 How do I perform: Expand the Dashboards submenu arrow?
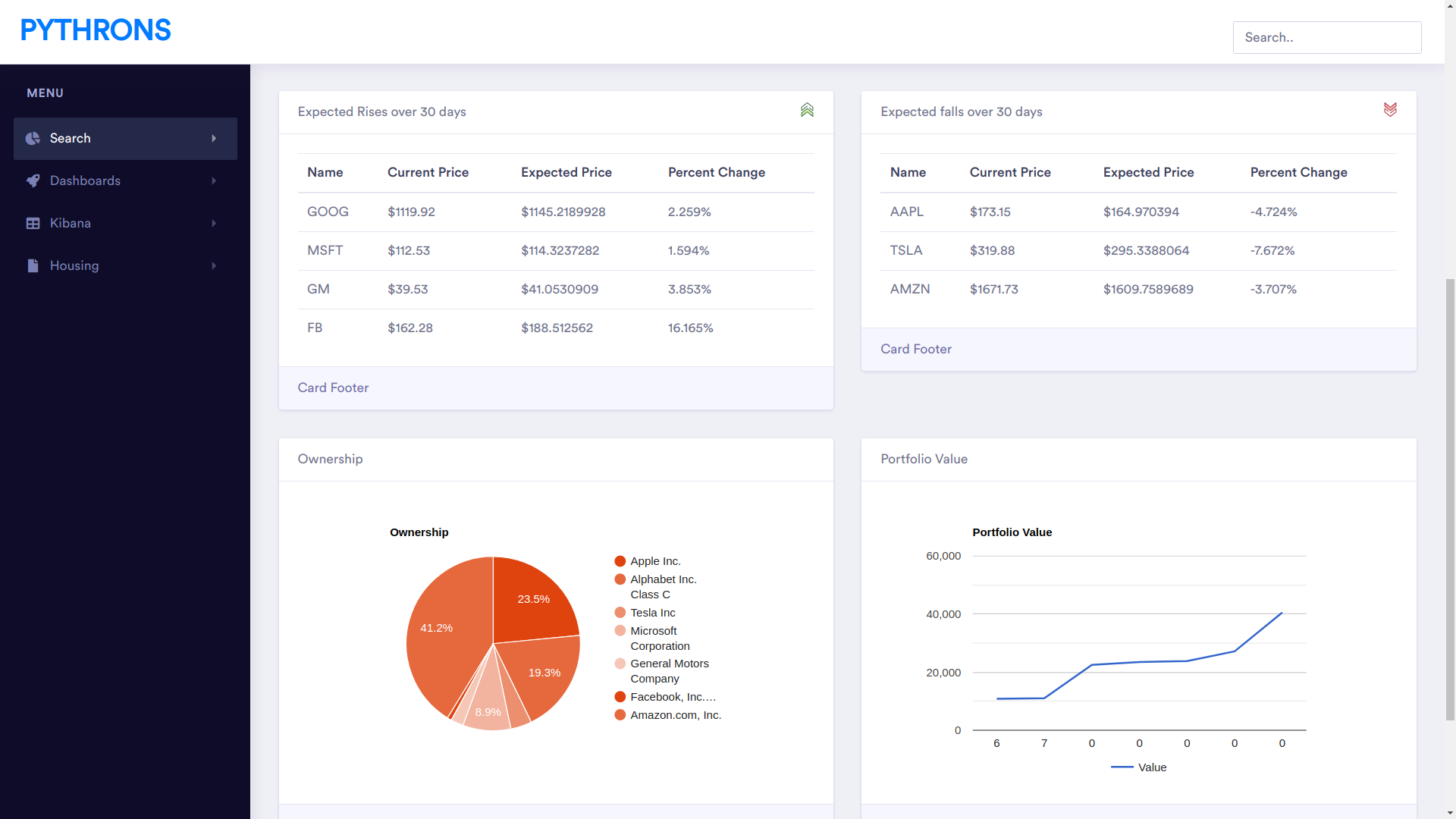(x=214, y=180)
